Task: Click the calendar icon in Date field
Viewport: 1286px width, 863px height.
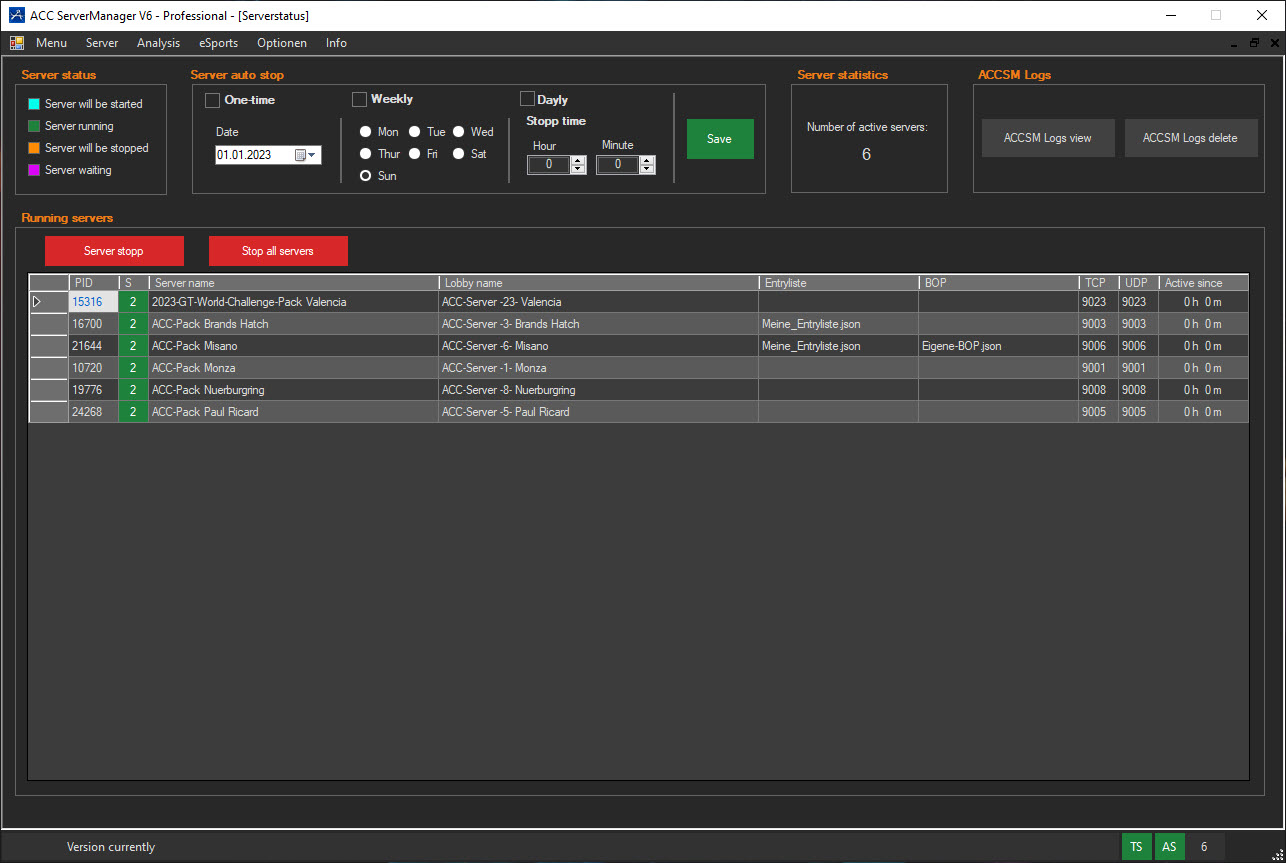Action: point(300,155)
